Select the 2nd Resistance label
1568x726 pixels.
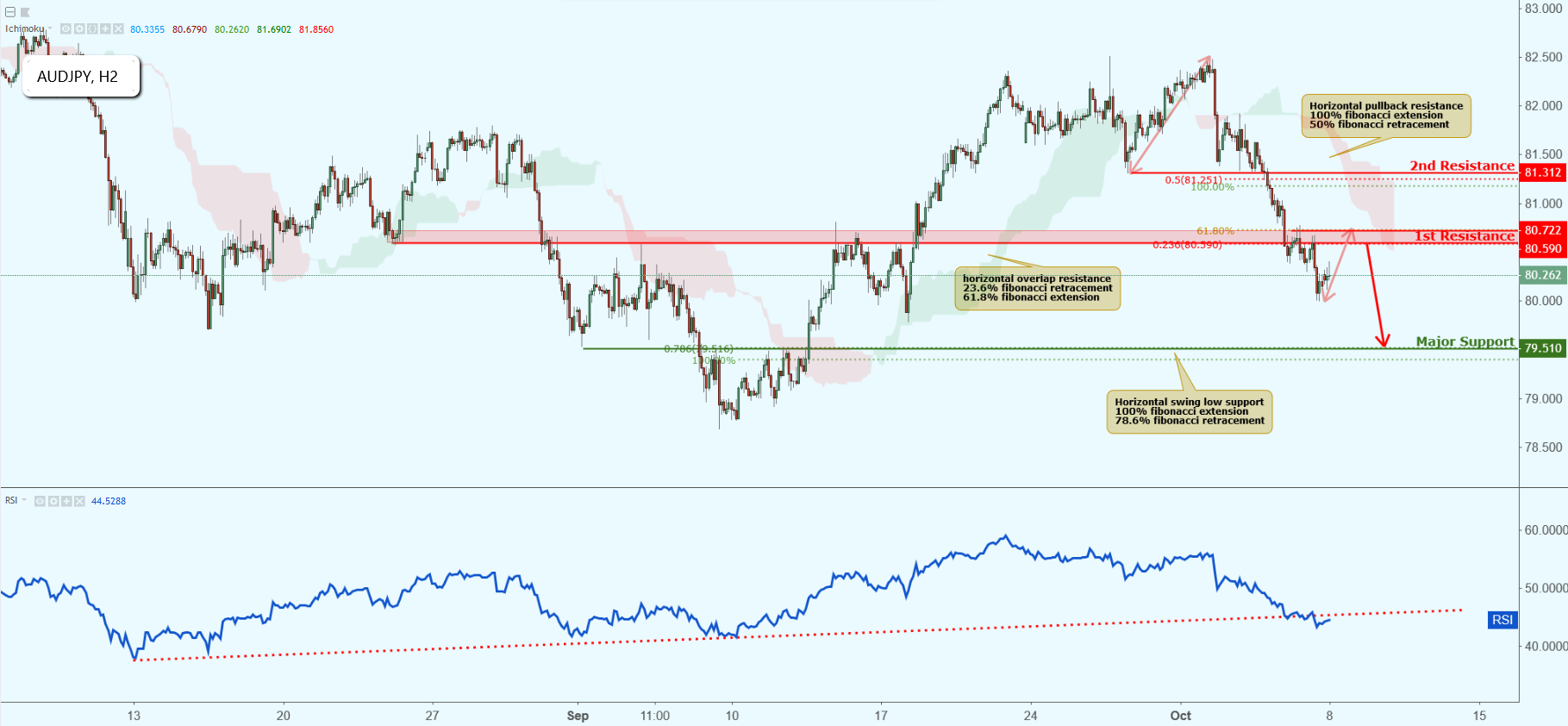(x=1462, y=166)
